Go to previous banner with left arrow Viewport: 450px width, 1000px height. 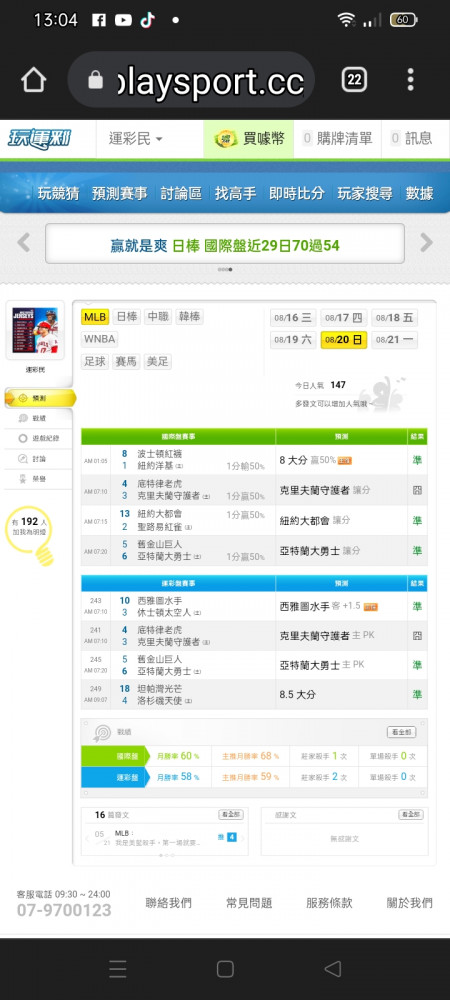[x=24, y=242]
